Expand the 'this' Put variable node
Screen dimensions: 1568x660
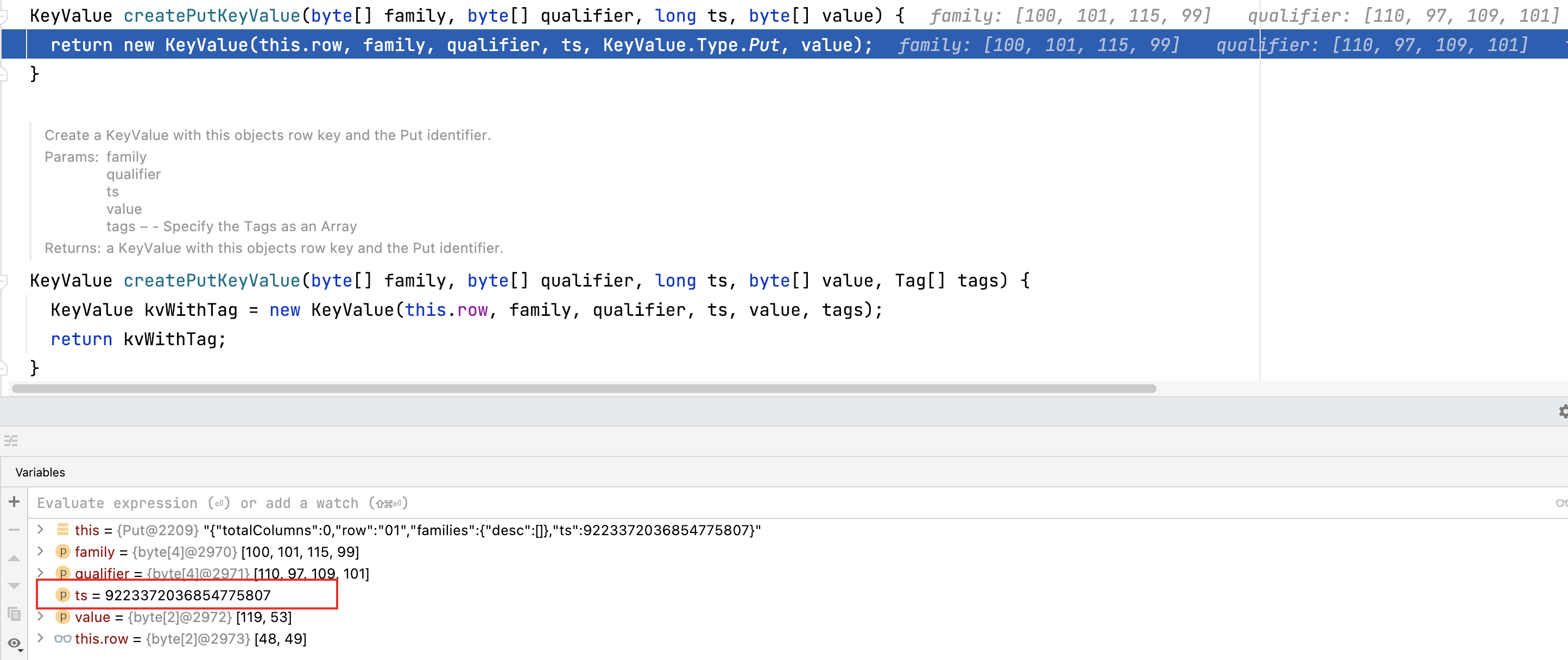[41, 530]
